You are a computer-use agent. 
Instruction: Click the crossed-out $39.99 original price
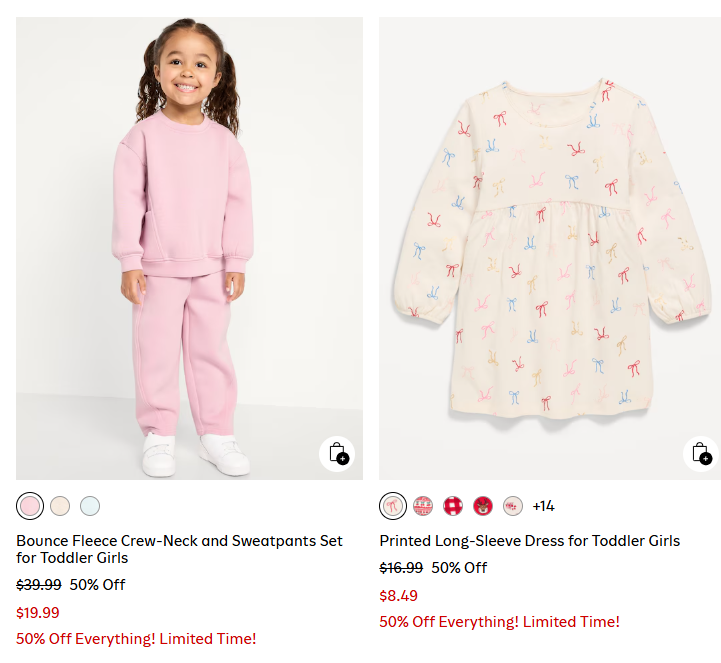tap(39, 585)
